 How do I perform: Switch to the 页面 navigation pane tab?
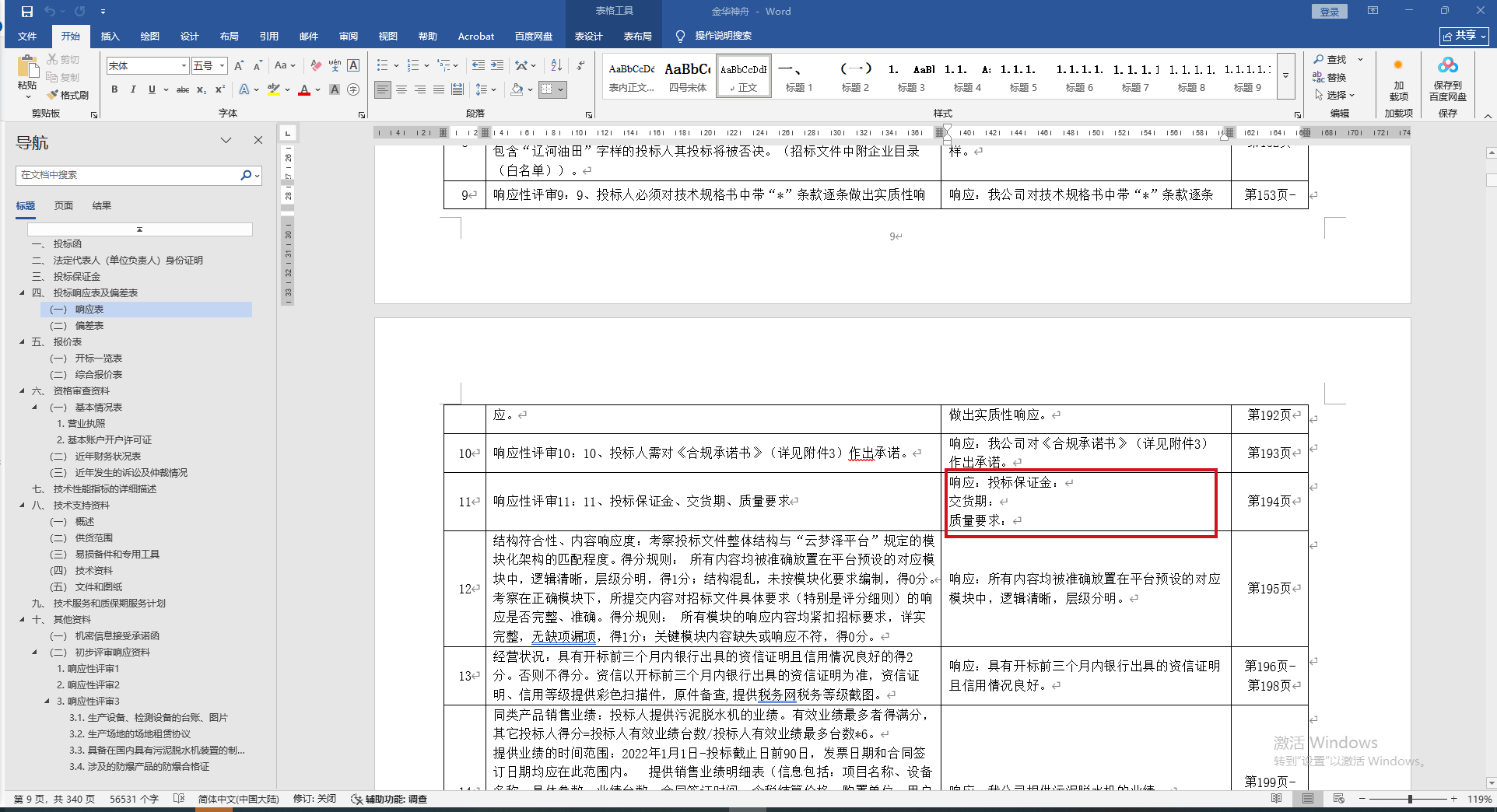(63, 205)
